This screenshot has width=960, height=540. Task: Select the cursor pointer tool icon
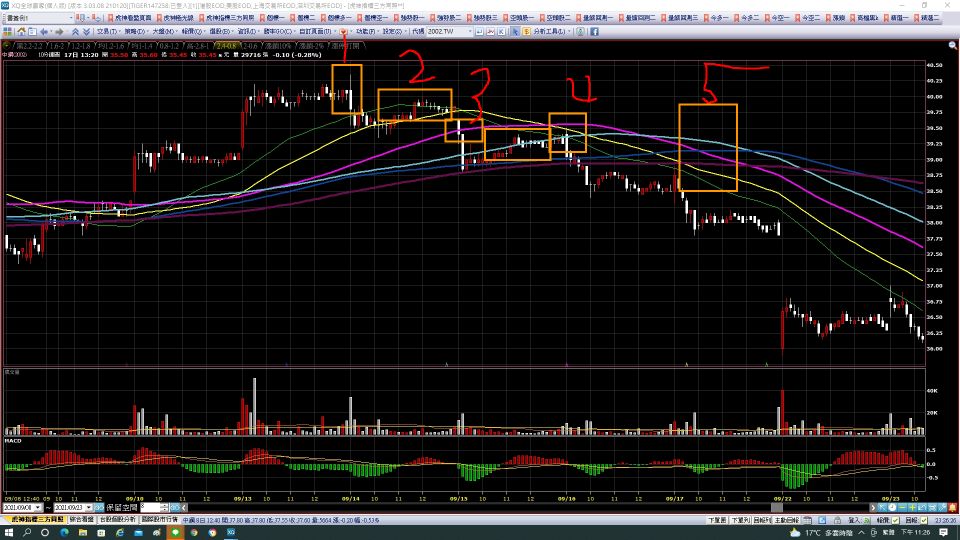point(516,31)
